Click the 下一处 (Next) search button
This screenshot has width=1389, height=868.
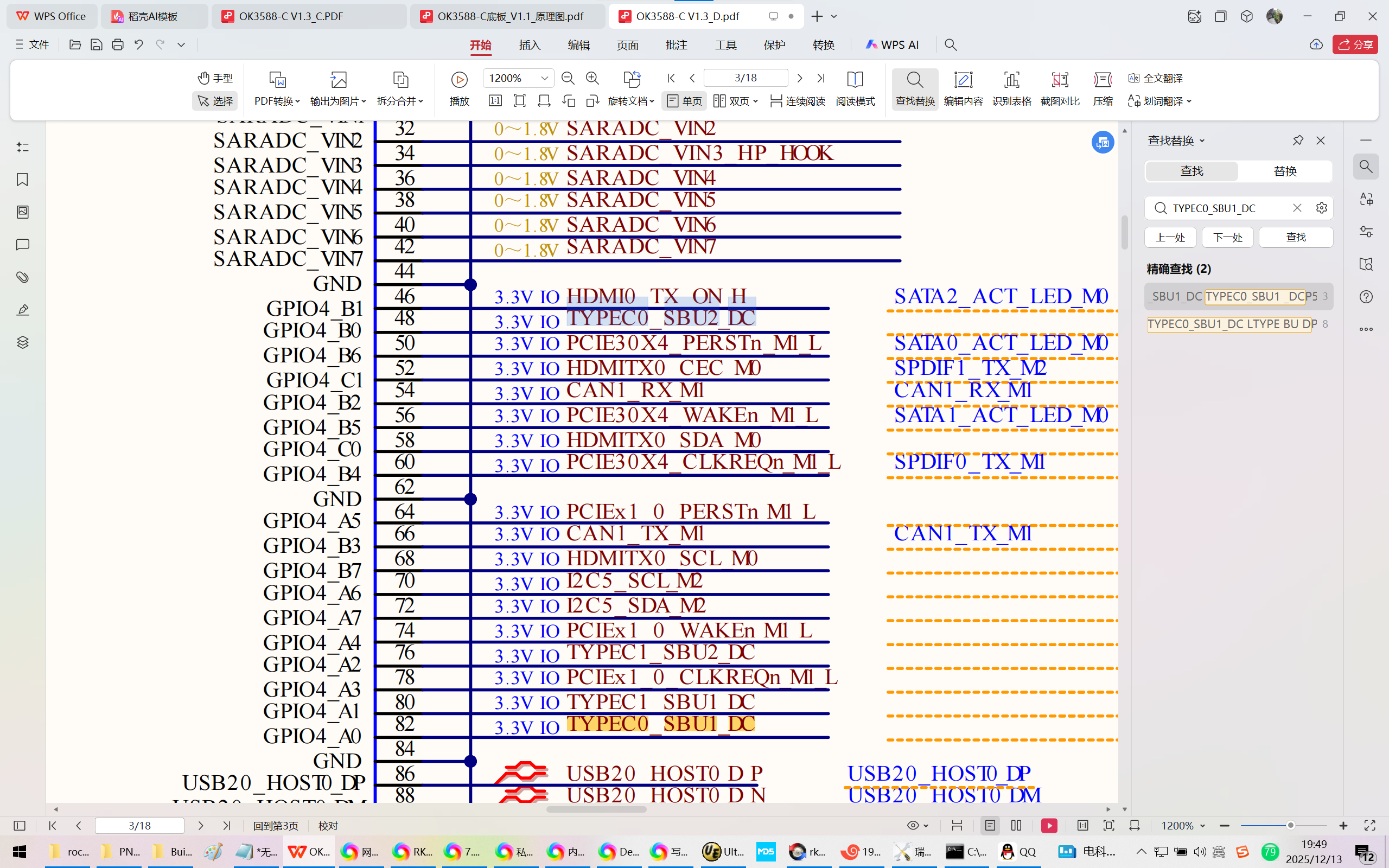[1227, 237]
